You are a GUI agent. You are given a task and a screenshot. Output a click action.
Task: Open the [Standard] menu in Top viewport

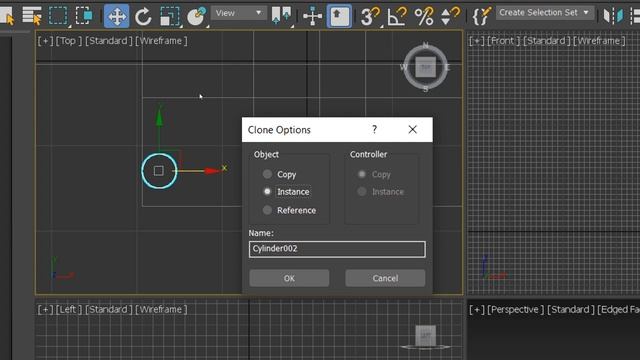[109, 41]
